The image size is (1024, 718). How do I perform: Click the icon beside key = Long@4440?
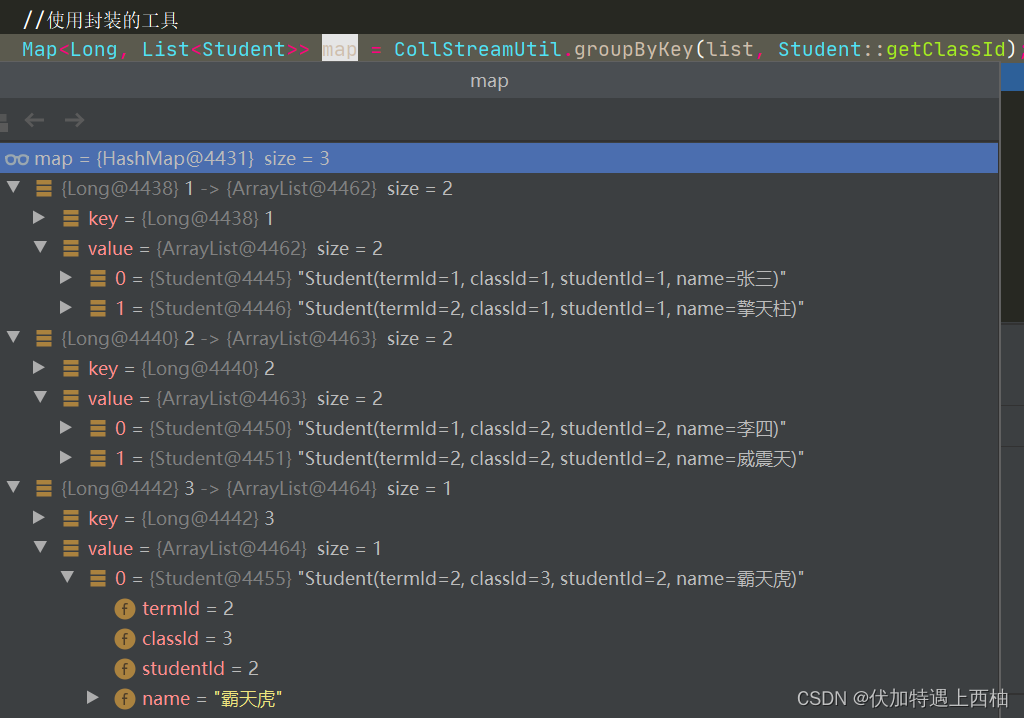click(x=71, y=368)
